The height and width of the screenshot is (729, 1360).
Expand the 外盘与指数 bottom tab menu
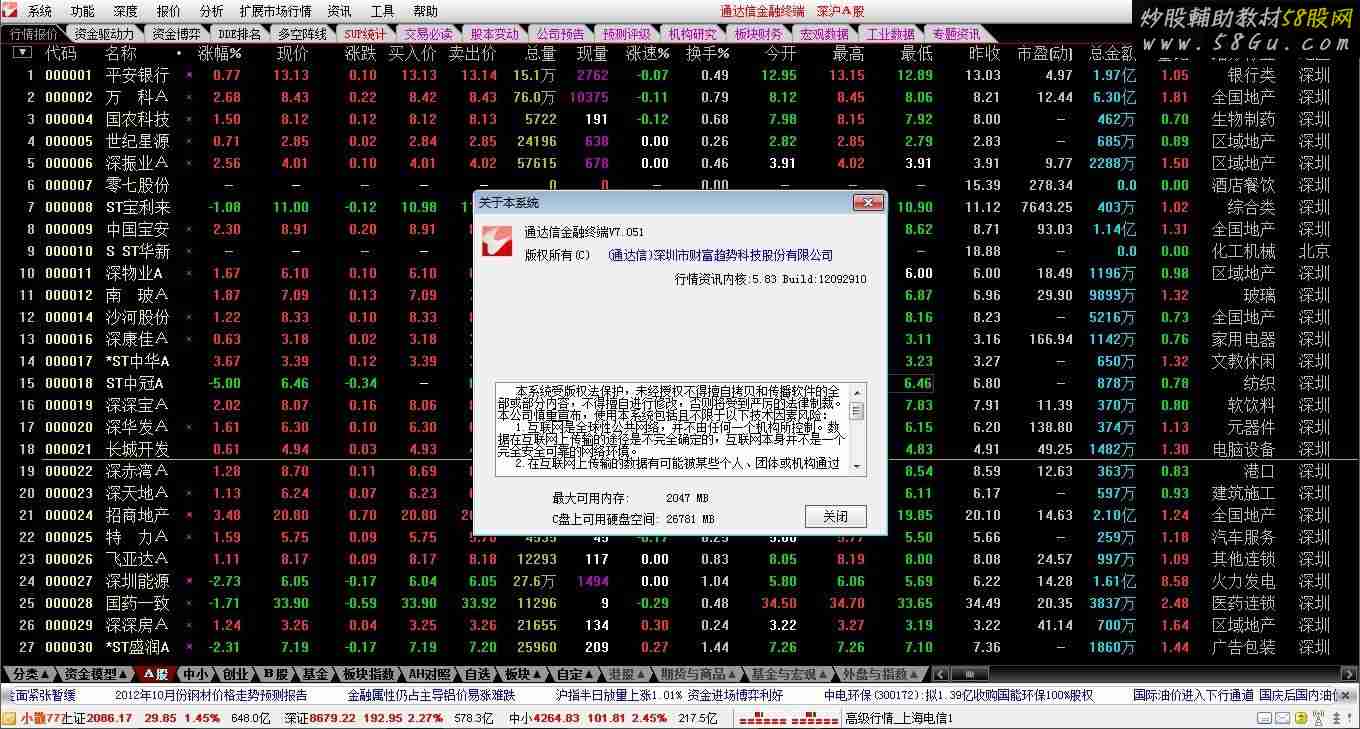880,674
